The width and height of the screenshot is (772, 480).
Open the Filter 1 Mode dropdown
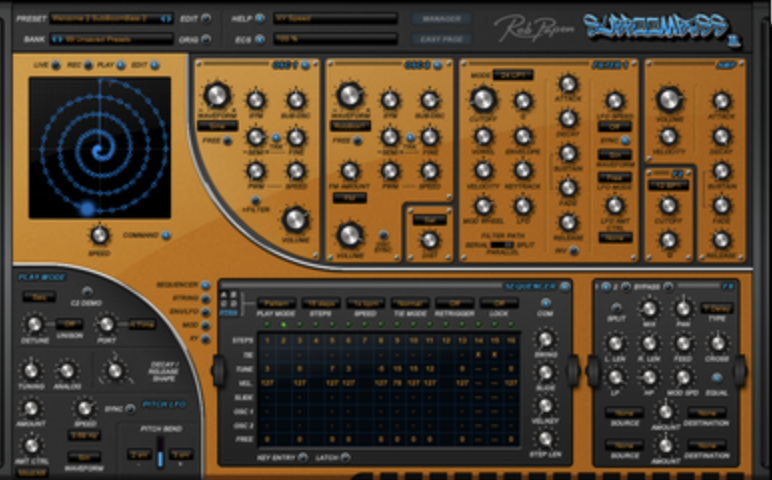point(513,75)
